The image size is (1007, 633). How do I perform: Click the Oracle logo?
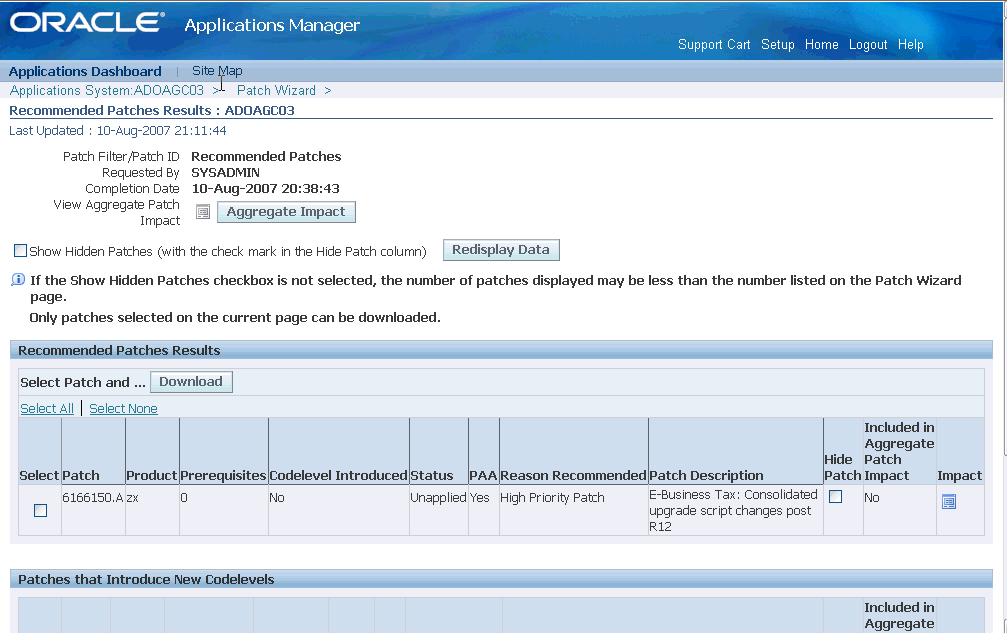(x=87, y=22)
